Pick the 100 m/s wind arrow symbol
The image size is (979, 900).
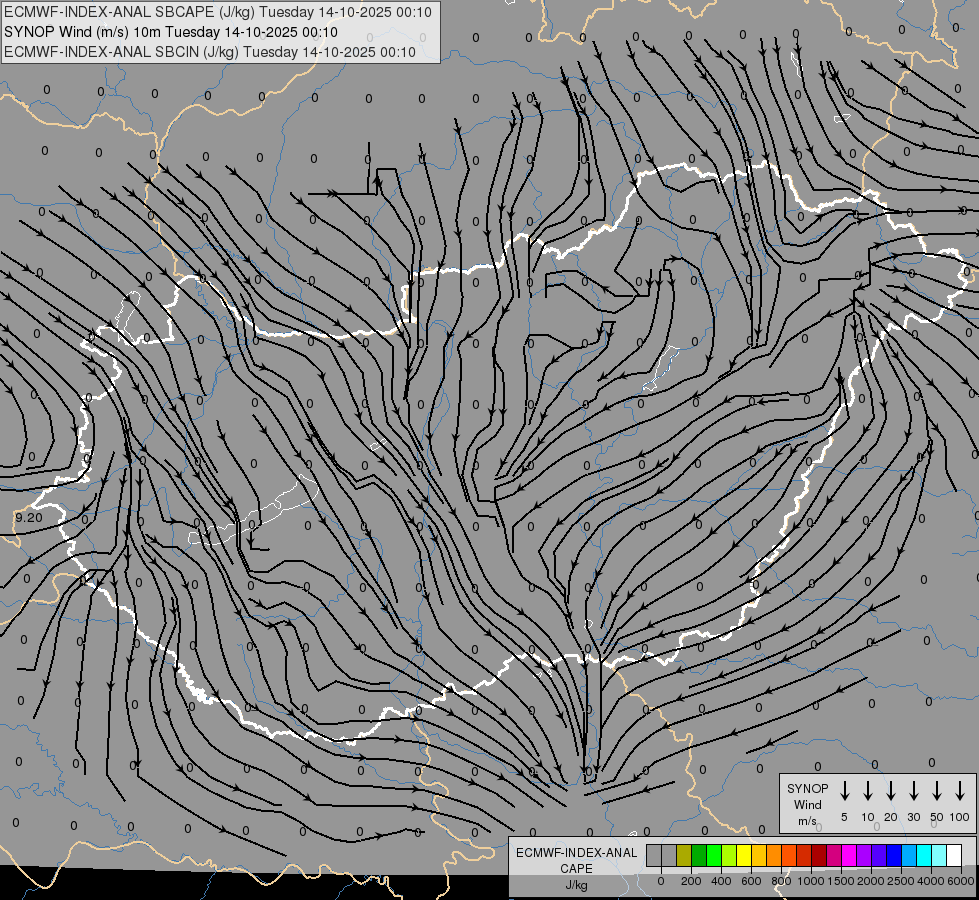(x=960, y=791)
